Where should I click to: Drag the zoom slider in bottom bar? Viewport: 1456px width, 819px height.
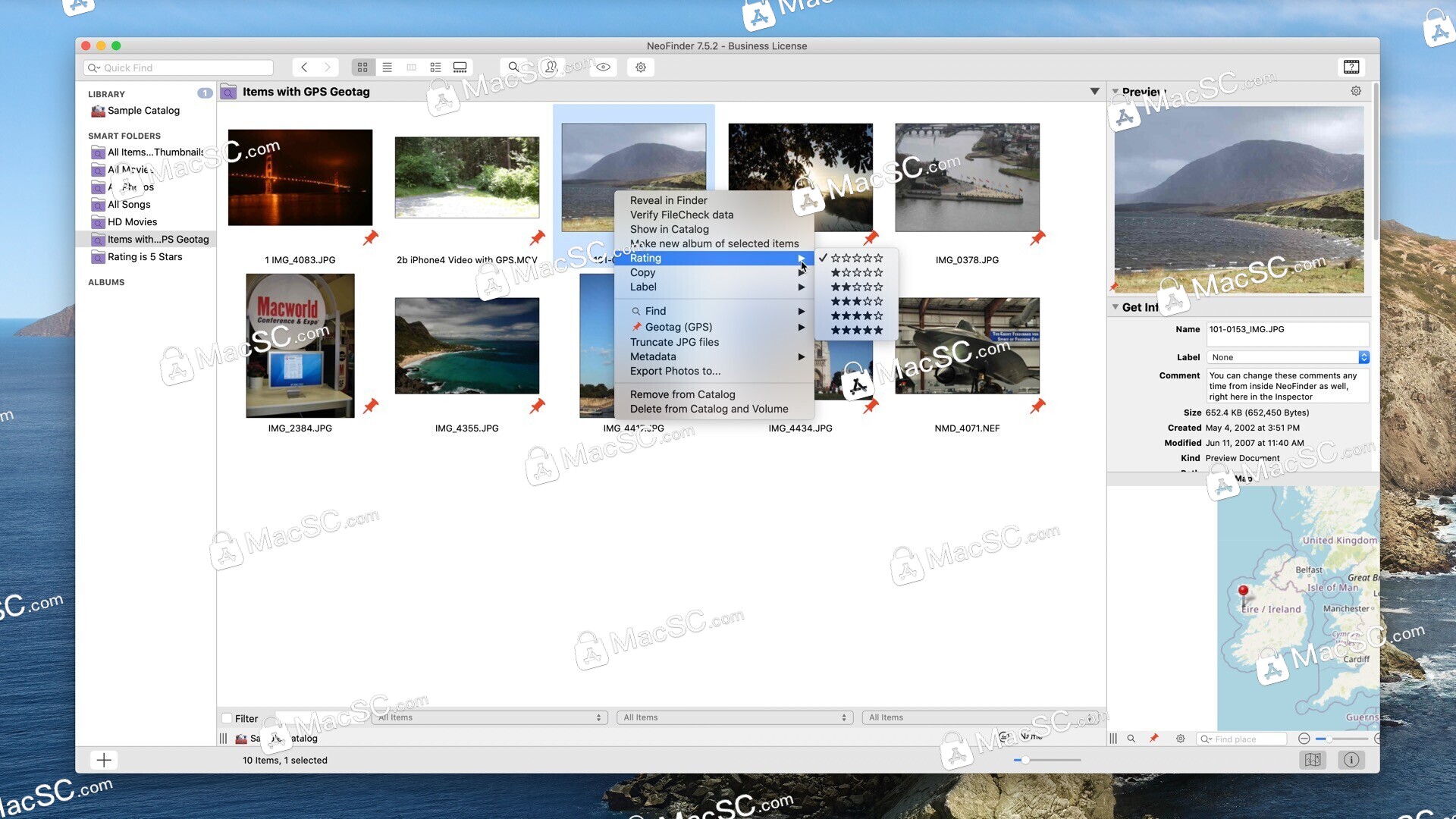coord(1024,760)
